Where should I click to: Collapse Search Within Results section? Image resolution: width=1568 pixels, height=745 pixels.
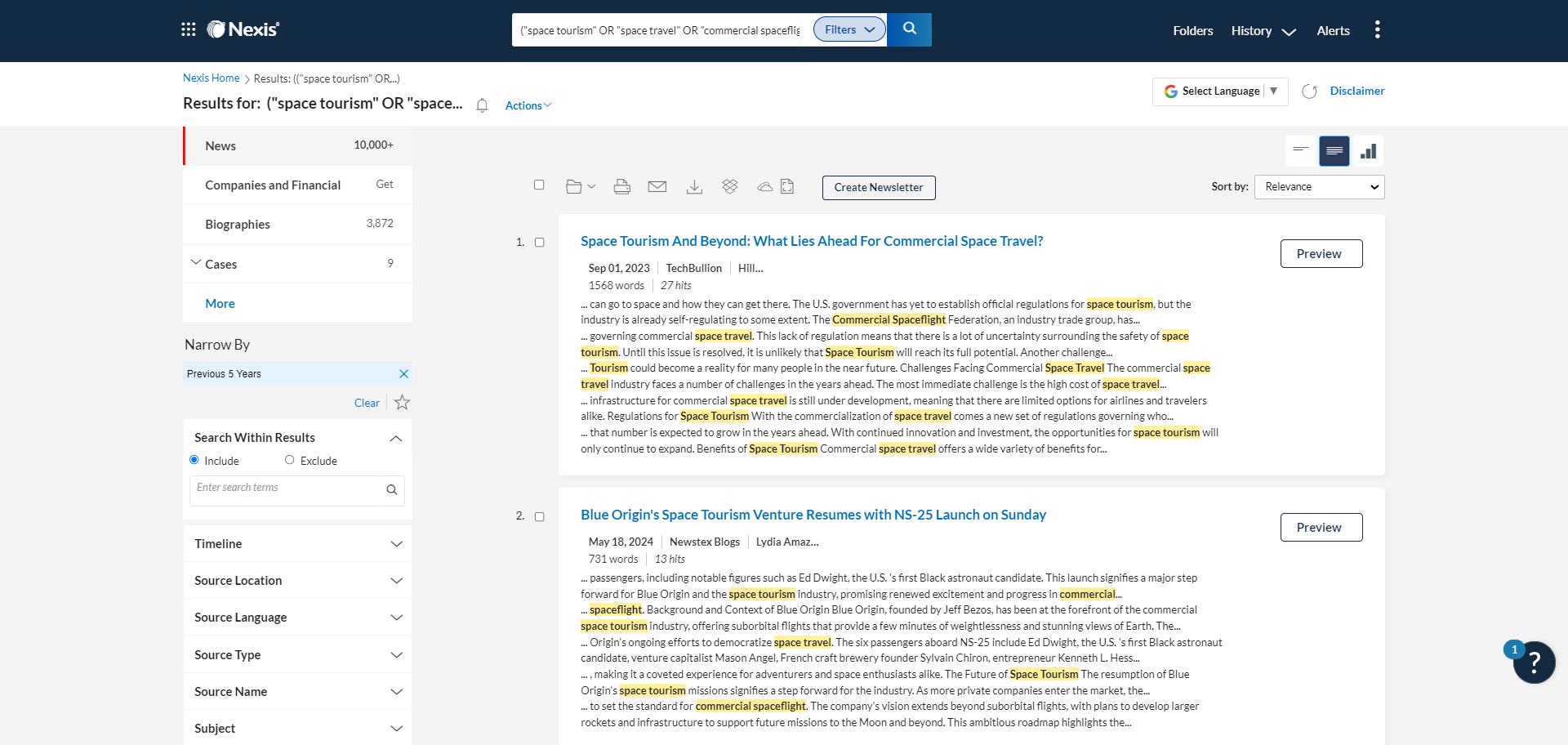point(396,439)
